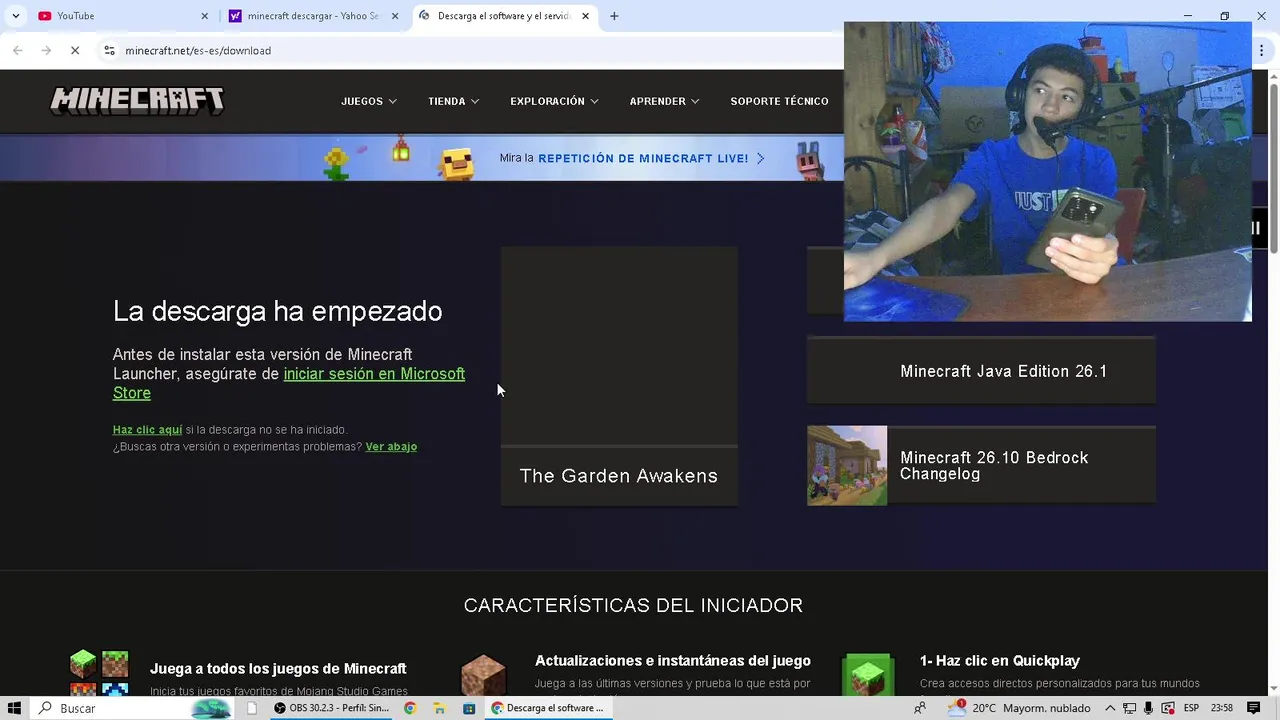Expand the TIENDA menu

point(454,101)
